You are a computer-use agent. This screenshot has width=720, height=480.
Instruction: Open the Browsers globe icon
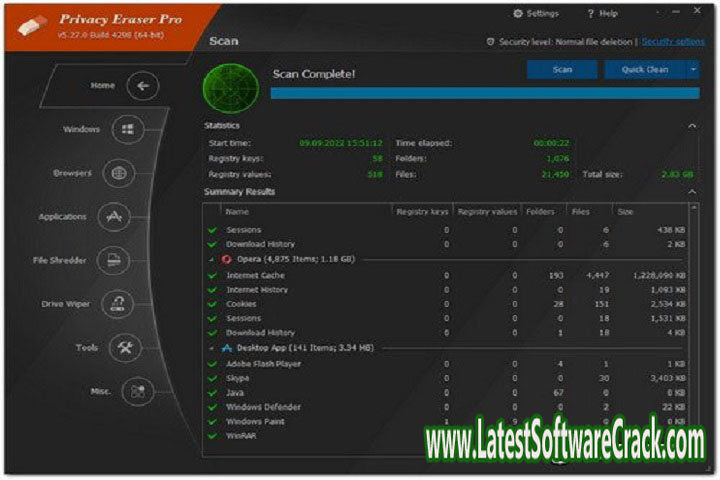(119, 173)
